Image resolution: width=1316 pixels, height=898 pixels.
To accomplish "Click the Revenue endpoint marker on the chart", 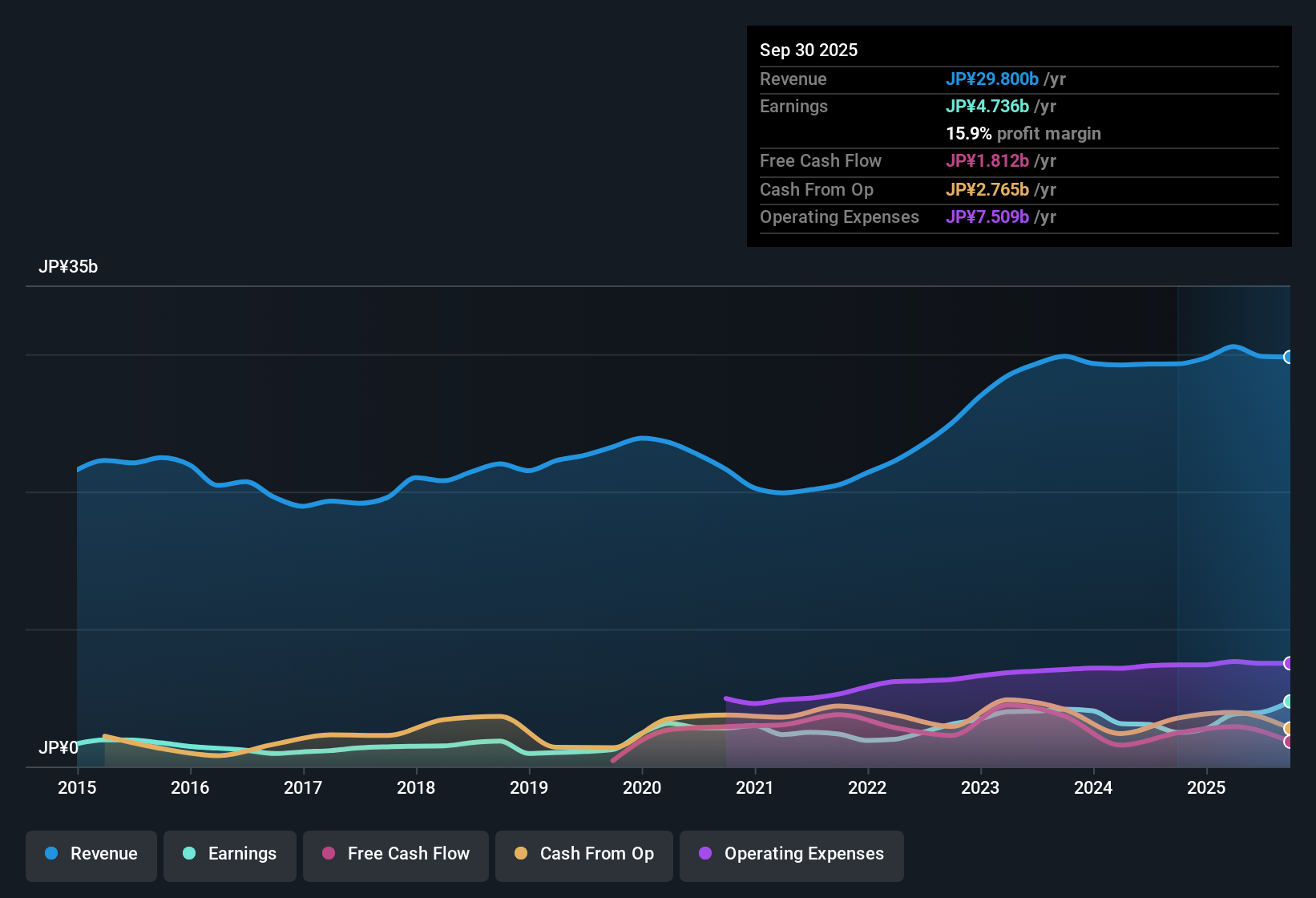I will [1289, 357].
